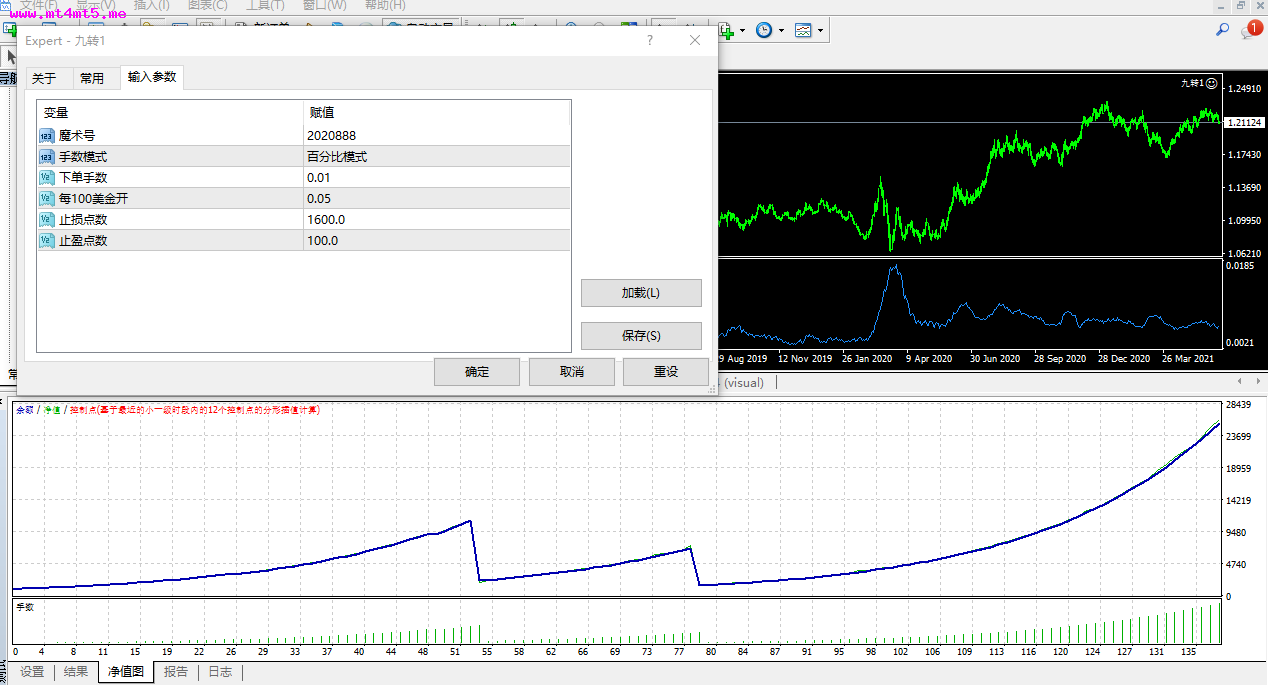Click the 加载(L) button
This screenshot has height=685, width=1268.
point(641,293)
